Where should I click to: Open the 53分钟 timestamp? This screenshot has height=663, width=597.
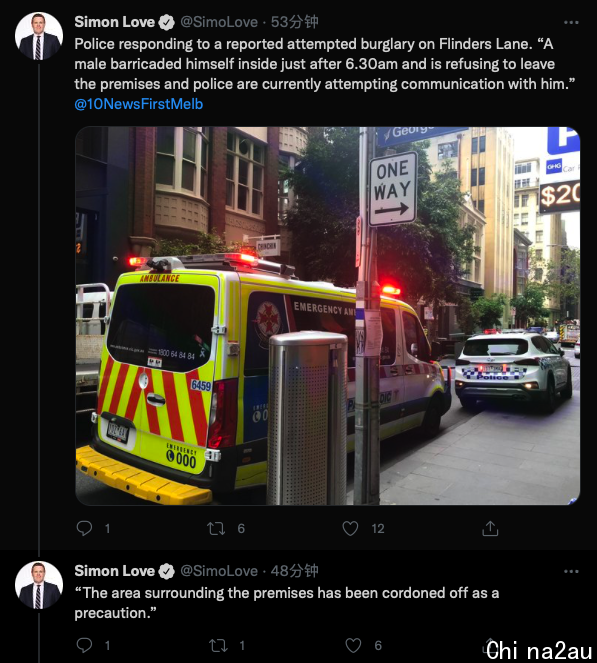(294, 22)
